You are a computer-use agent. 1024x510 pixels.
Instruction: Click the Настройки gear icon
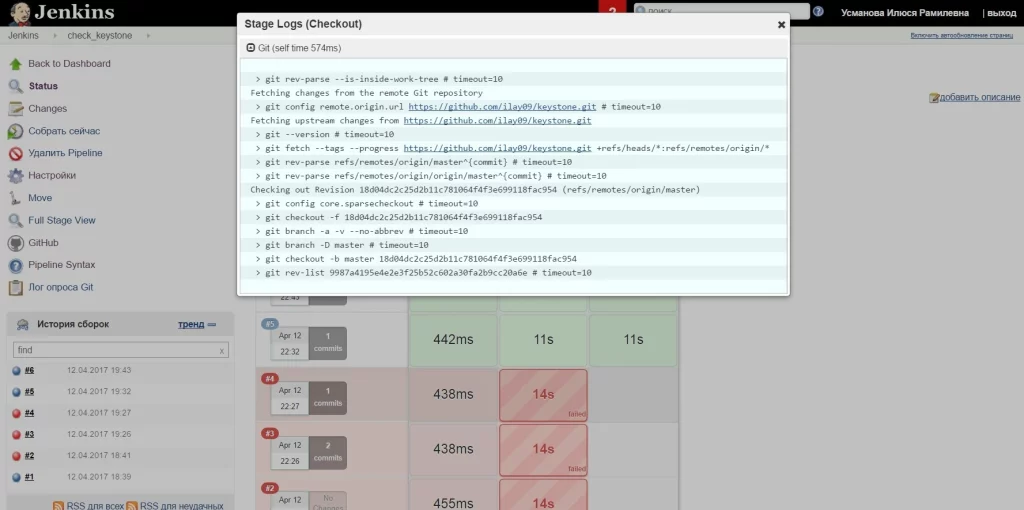tap(16, 176)
